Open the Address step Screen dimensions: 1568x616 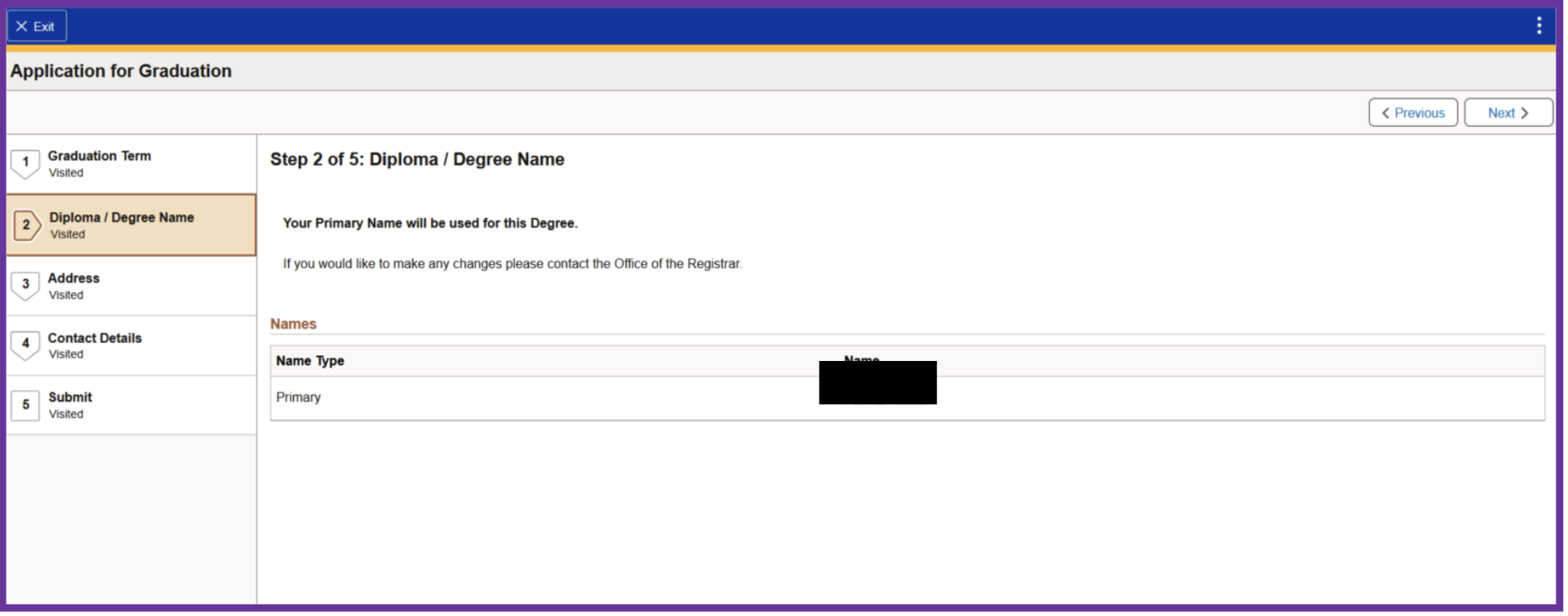pos(74,279)
